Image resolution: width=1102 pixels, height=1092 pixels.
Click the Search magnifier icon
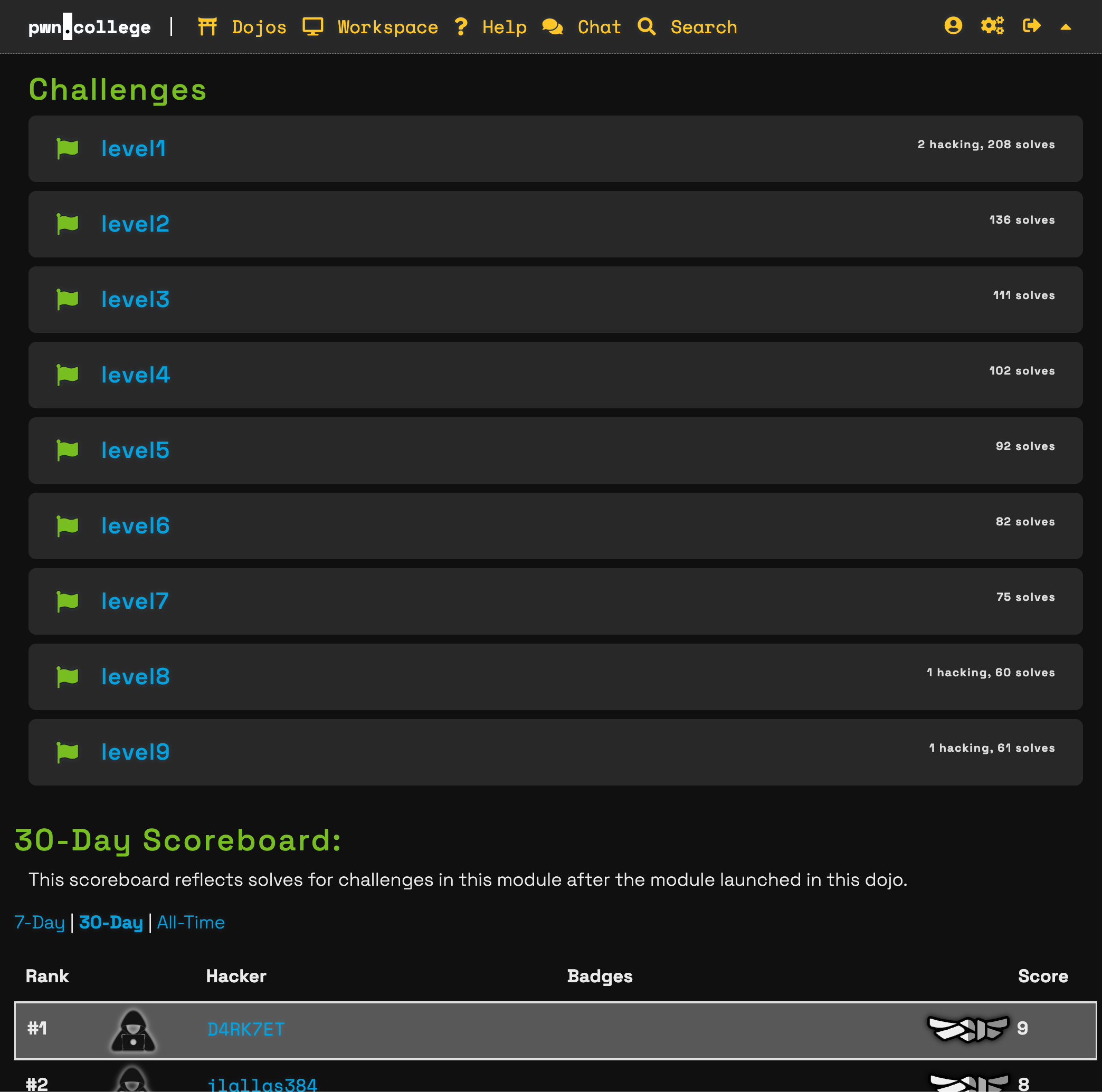coord(646,27)
